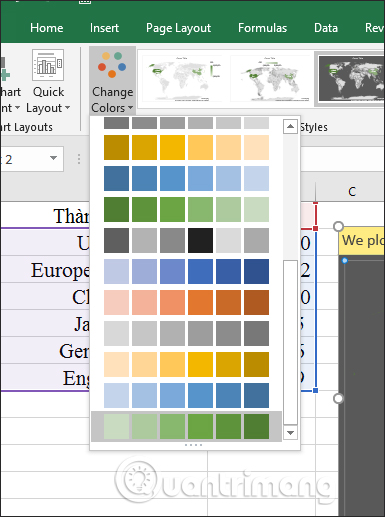Click the palette scroll down arrow

(290, 433)
